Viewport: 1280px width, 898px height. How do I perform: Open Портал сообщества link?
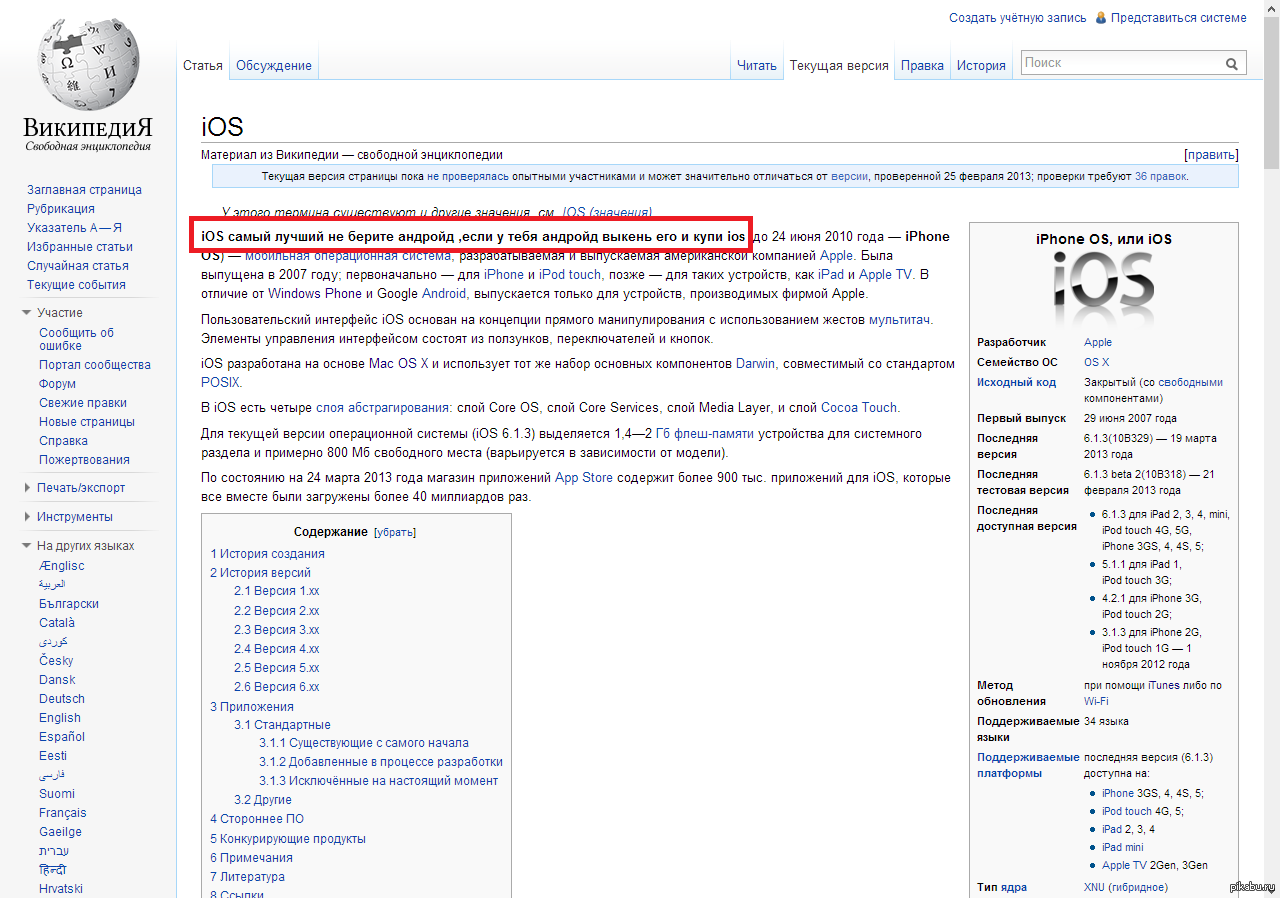coord(95,365)
